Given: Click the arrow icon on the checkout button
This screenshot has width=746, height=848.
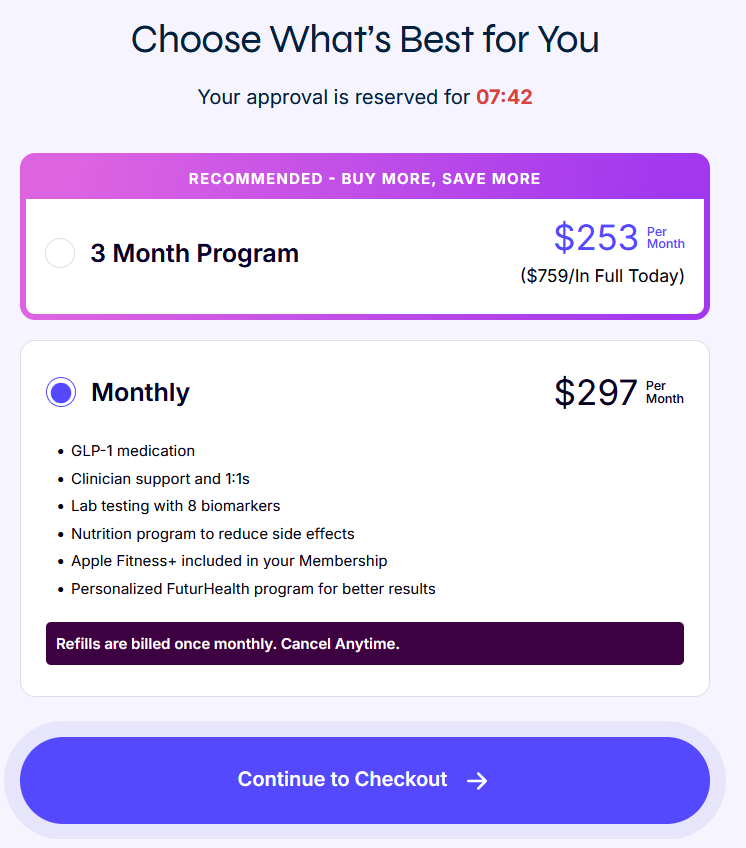Looking at the screenshot, I should pos(477,781).
